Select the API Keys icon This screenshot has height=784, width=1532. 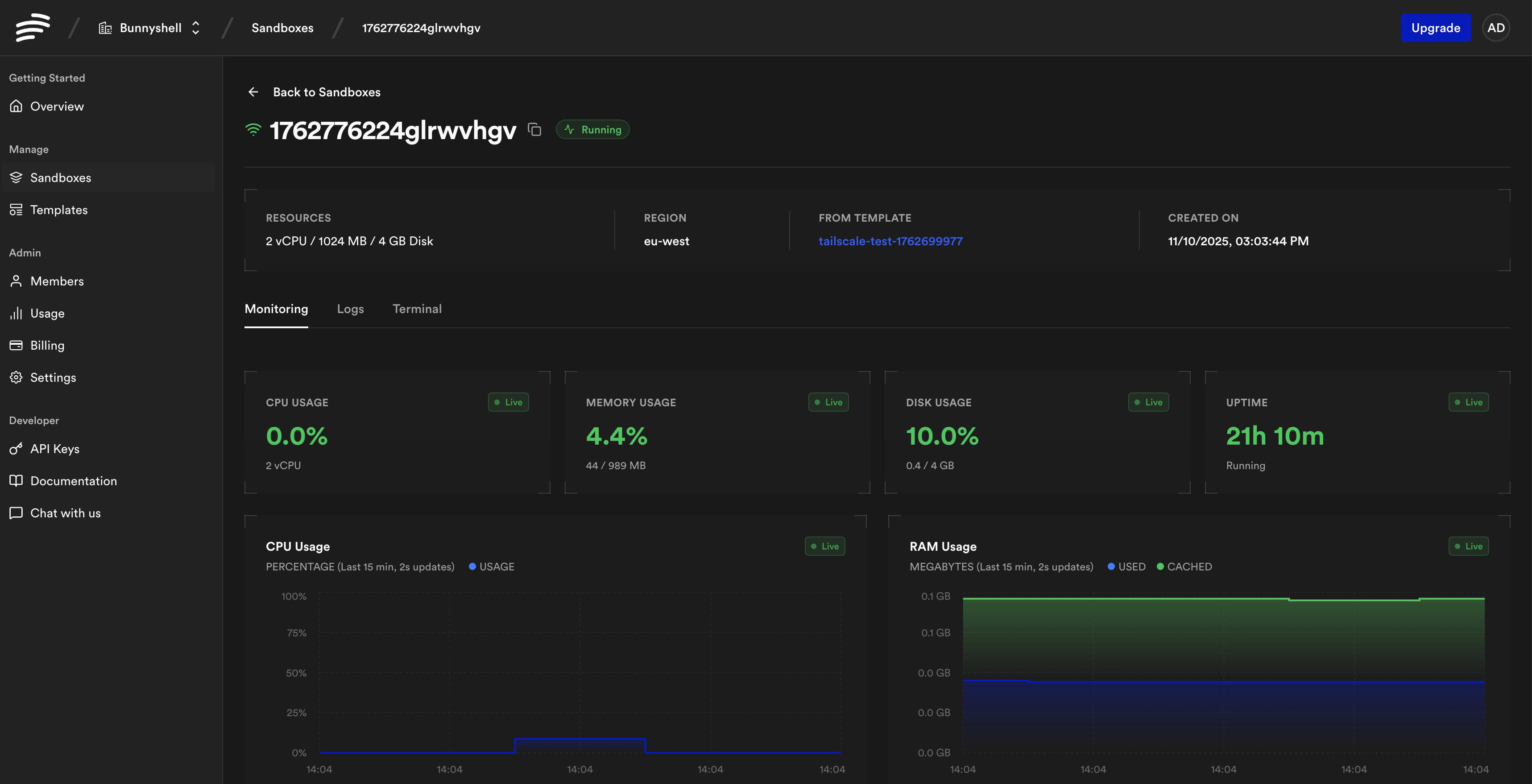(16, 449)
